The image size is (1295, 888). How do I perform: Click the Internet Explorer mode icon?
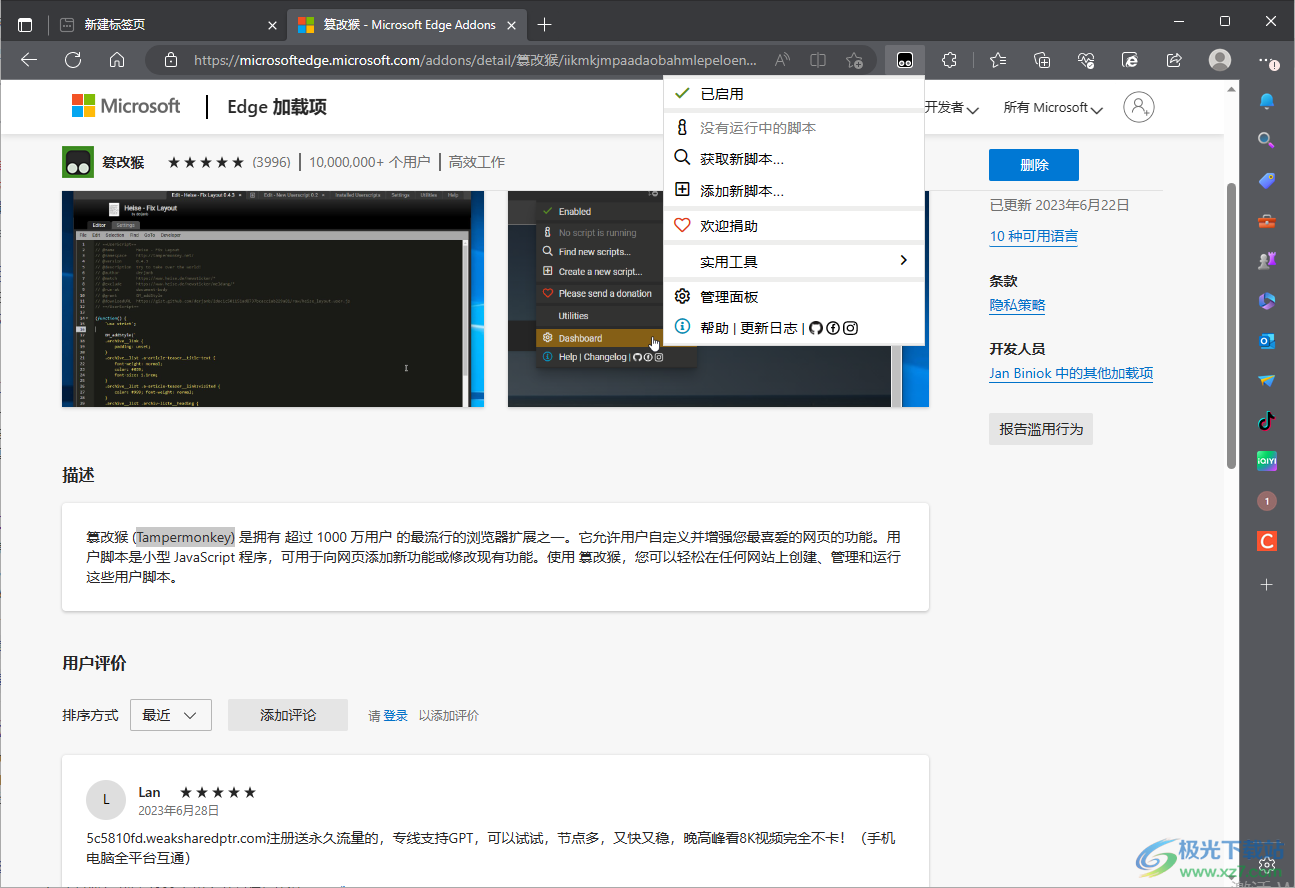tap(1130, 60)
